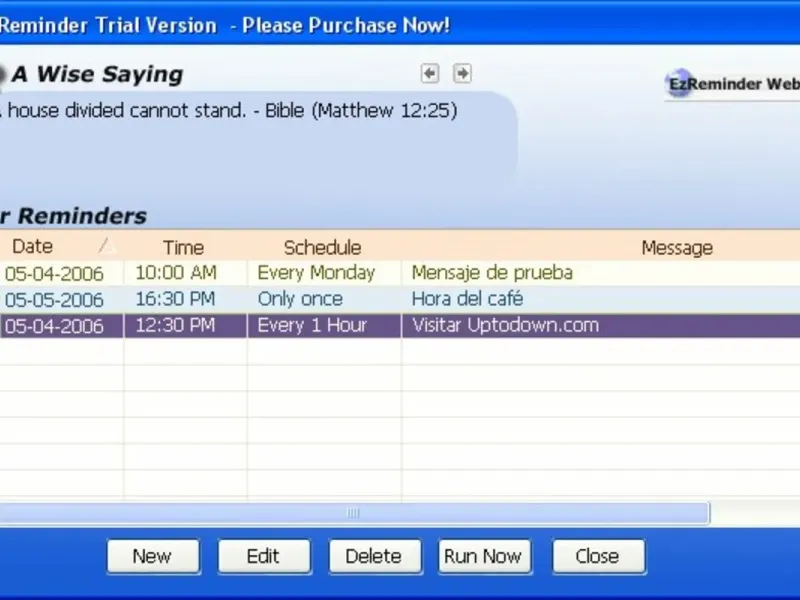This screenshot has height=600, width=800.
Task: Click the 'Every Monday' schedule cell
Action: pos(324,273)
